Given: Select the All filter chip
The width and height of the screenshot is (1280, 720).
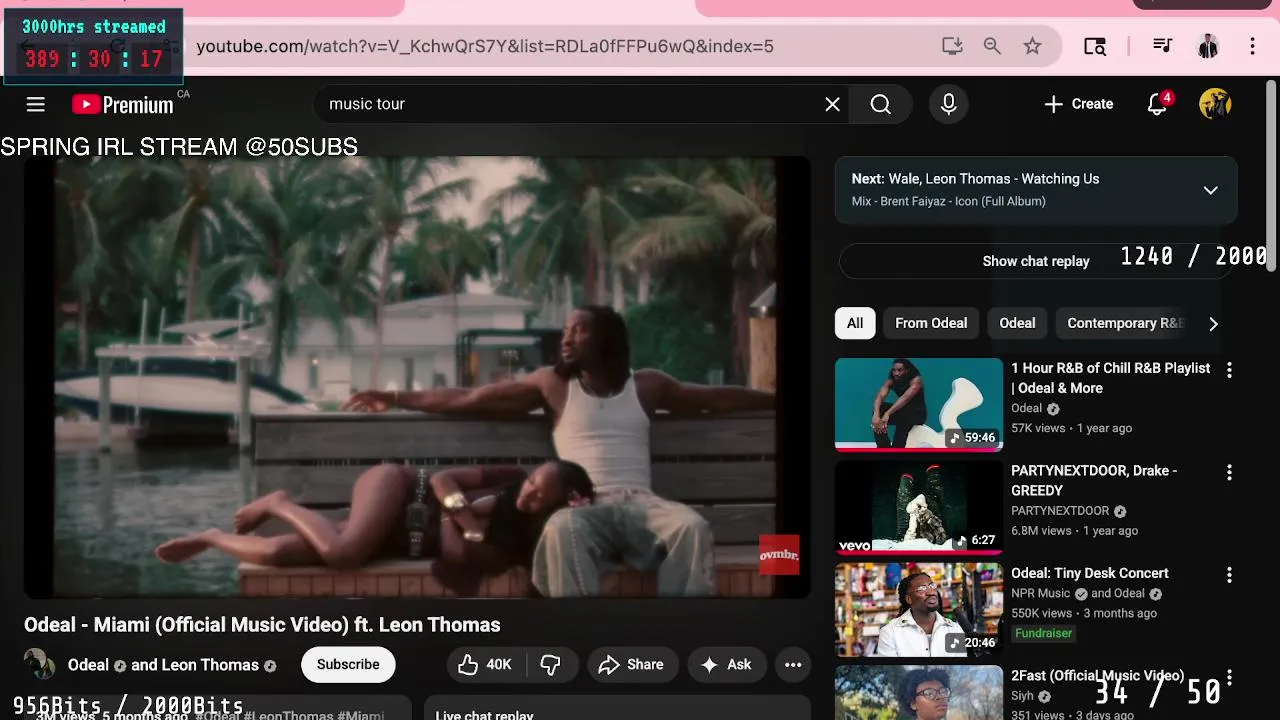Looking at the screenshot, I should pyautogui.click(x=855, y=323).
